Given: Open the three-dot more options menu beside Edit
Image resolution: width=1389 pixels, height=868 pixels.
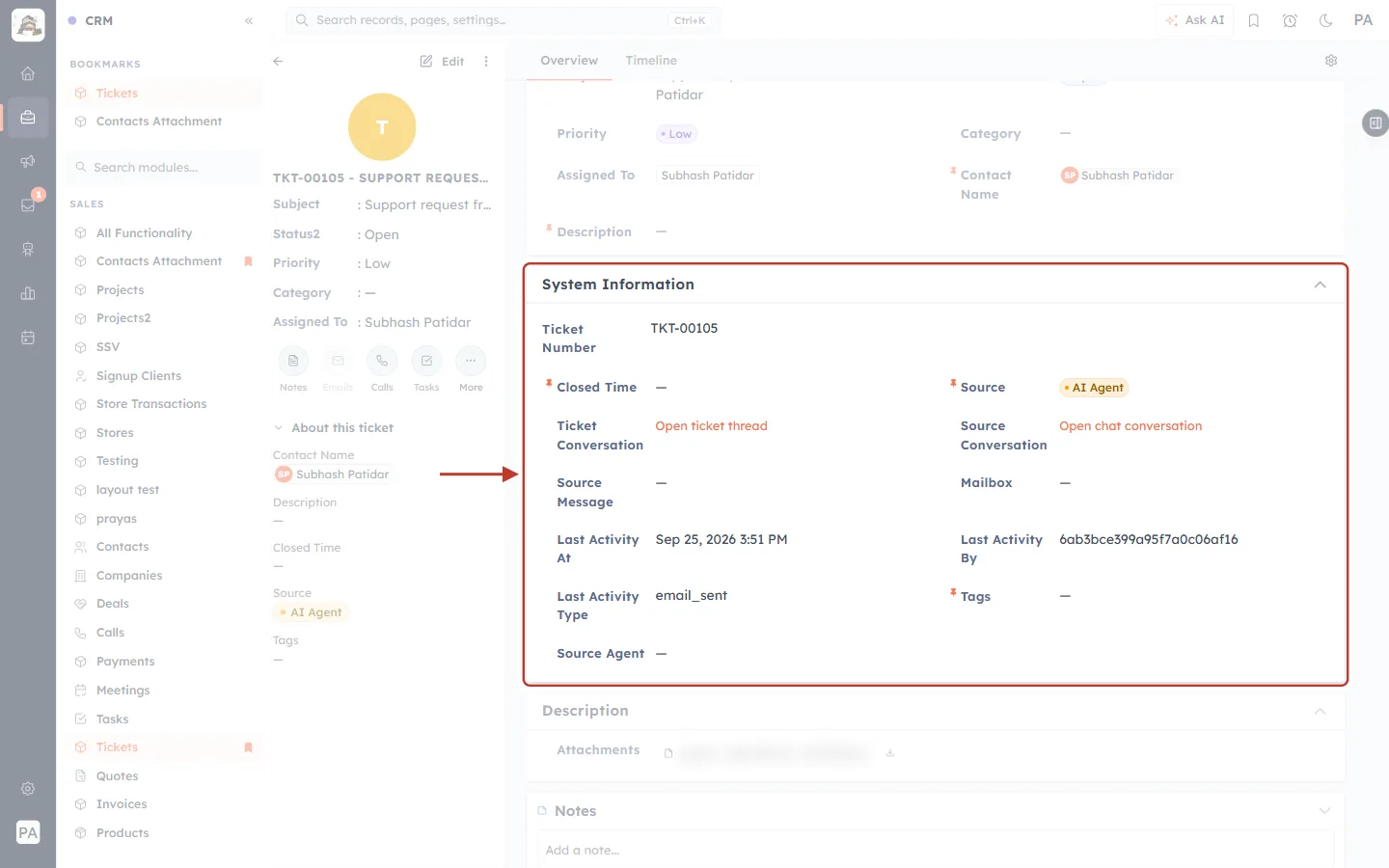Looking at the screenshot, I should click(486, 61).
